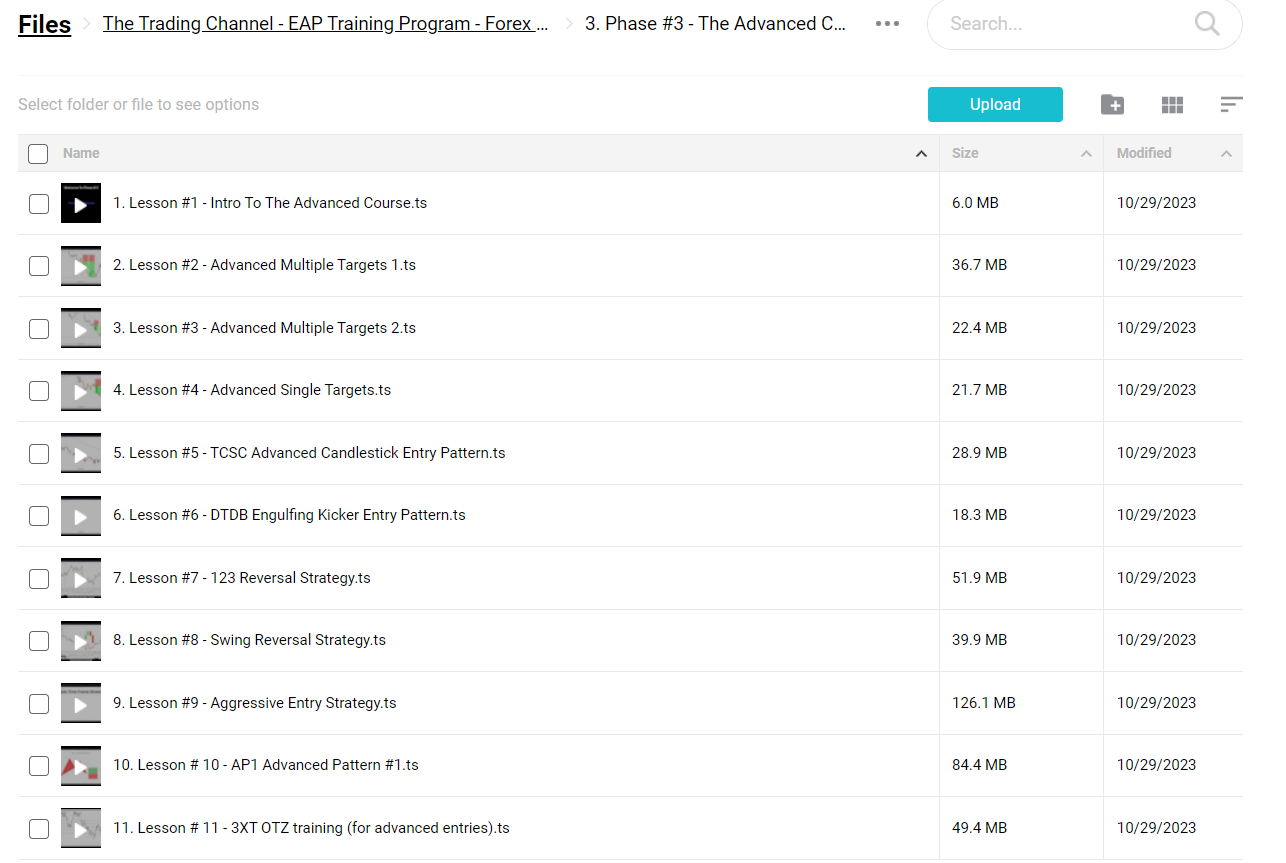Open The Trading Channel EAP breadcrumb folder
This screenshot has height=863, width=1286.
325,24
